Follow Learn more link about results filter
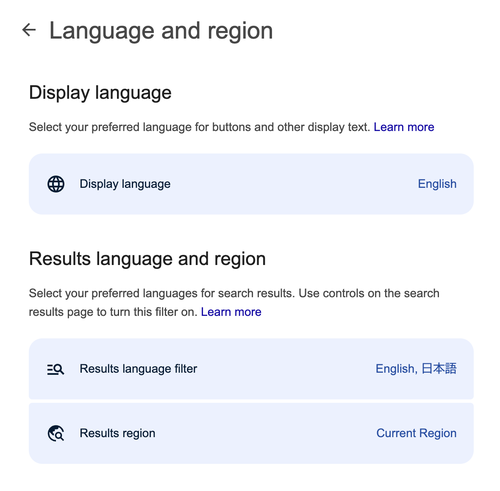This screenshot has width=500, height=491. point(231,312)
